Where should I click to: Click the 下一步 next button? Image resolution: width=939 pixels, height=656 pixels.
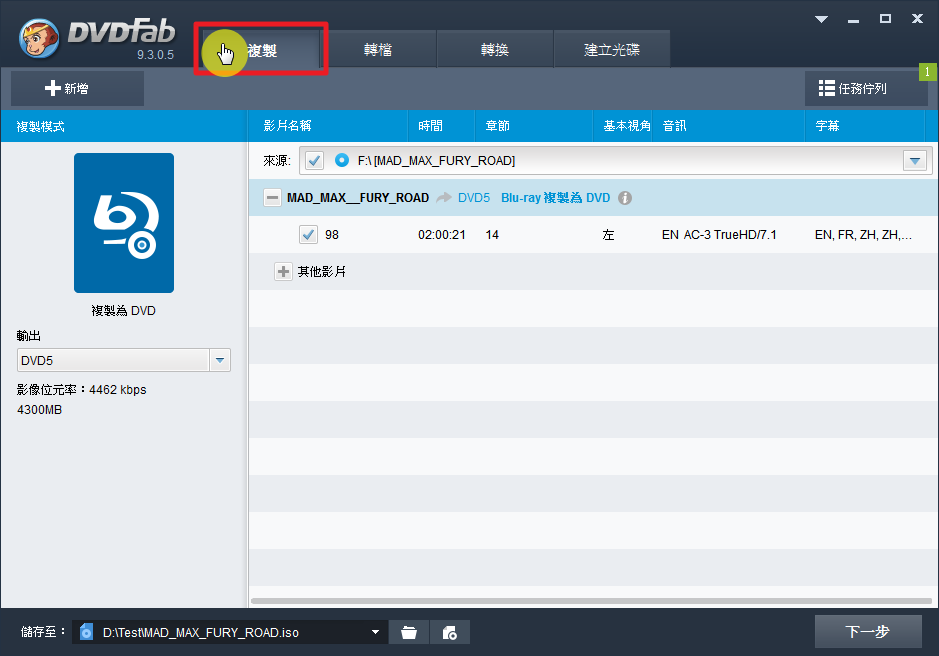coord(867,632)
